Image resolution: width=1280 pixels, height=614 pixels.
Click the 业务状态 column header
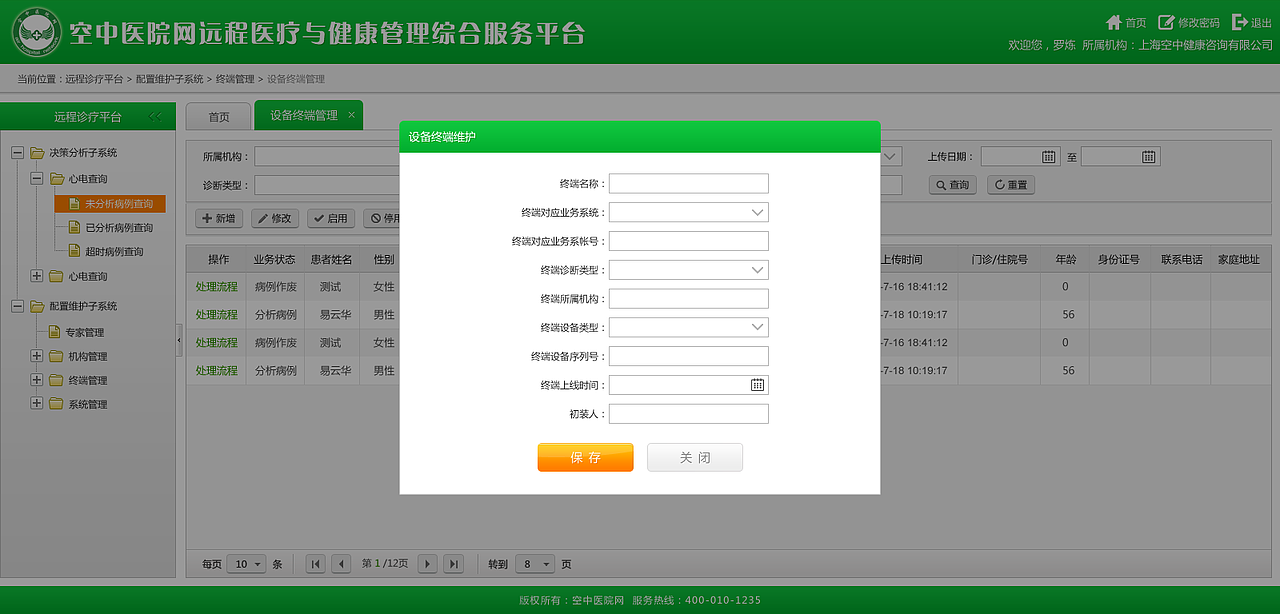click(x=274, y=259)
